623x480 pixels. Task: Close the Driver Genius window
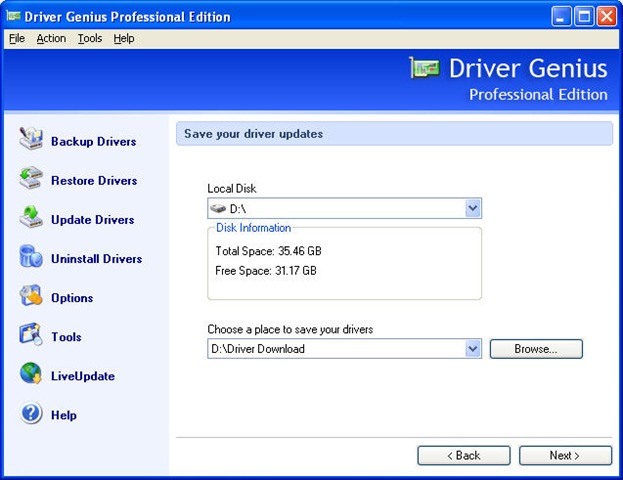coord(607,16)
